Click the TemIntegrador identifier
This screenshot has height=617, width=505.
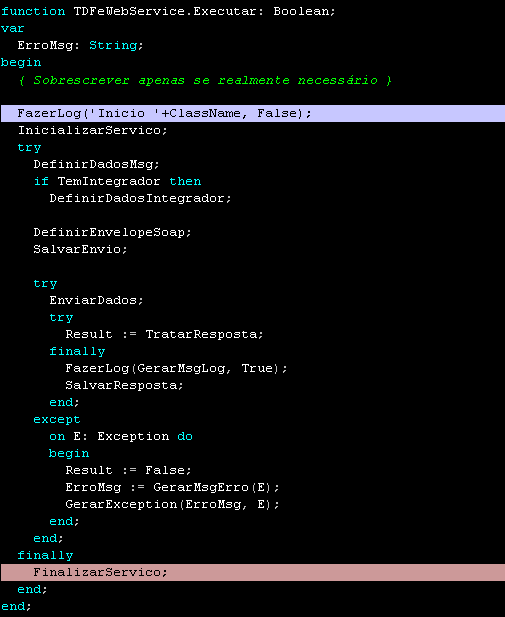pos(109,181)
